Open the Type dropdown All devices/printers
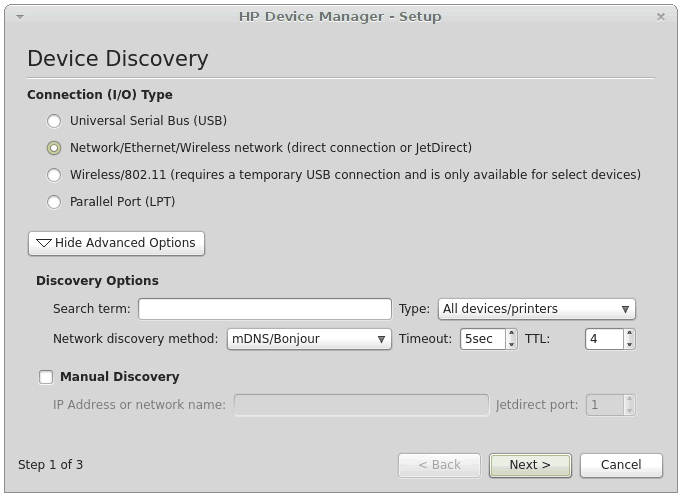 pyautogui.click(x=536, y=309)
